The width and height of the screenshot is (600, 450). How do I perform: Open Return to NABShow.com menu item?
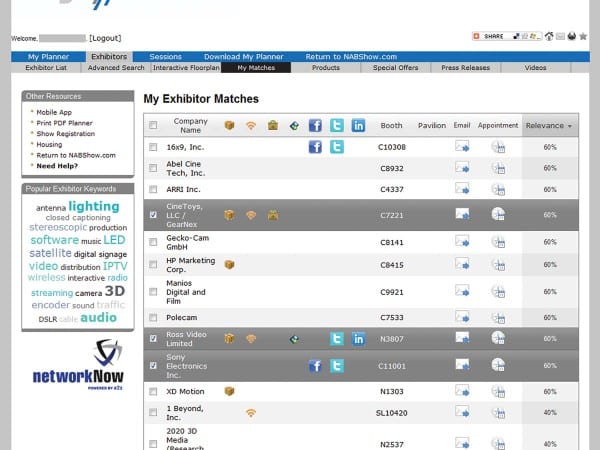click(351, 57)
